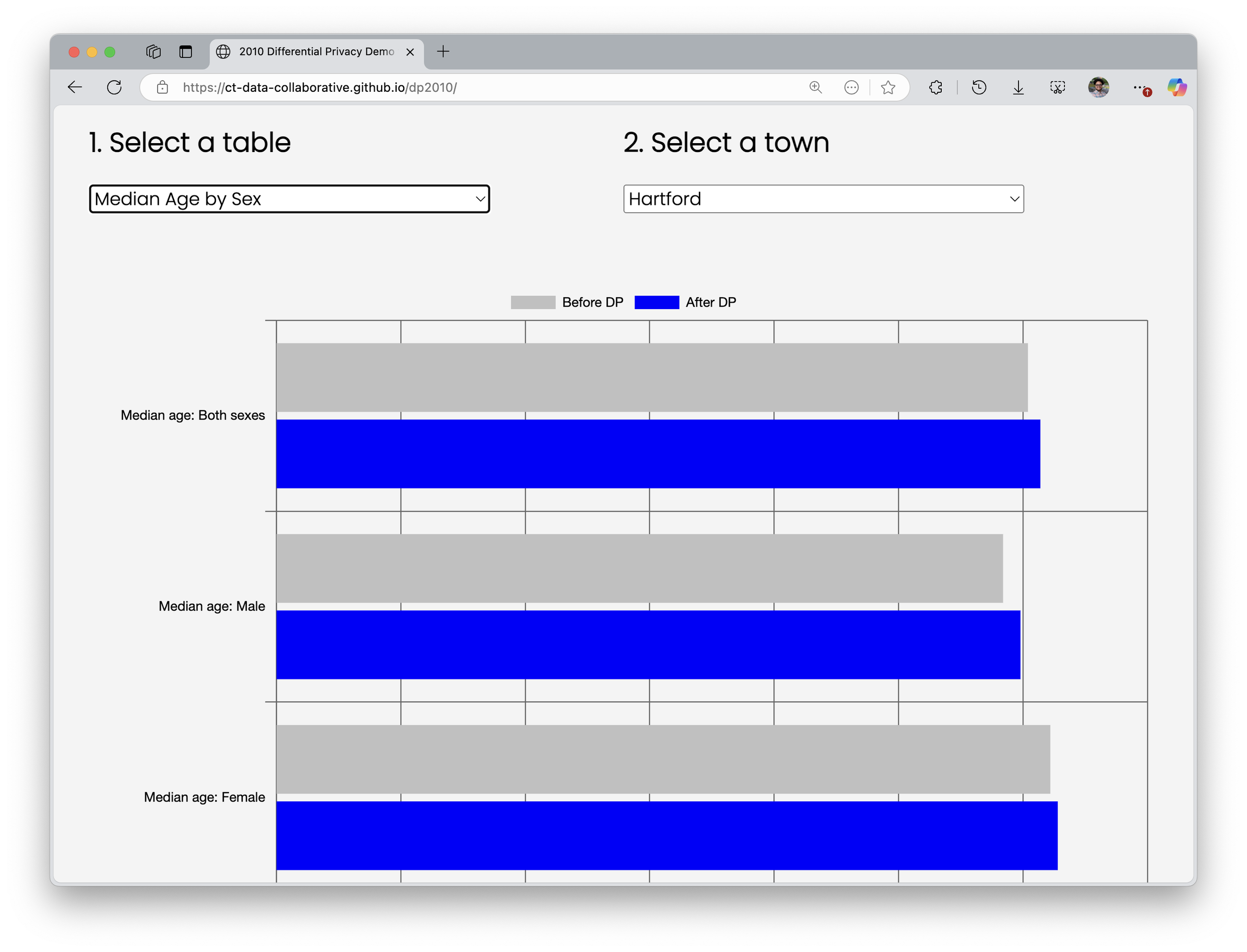Open the settings ellipsis with notification badge

[1141, 87]
